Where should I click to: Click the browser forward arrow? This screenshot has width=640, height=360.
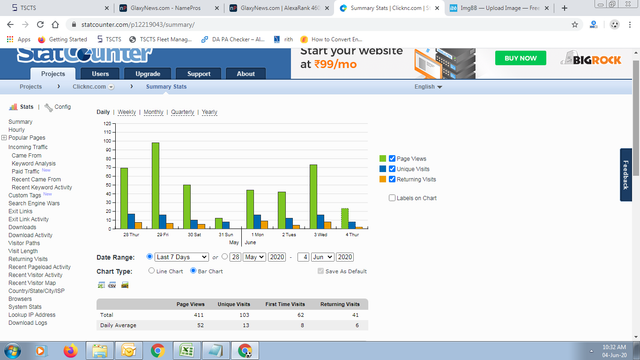pyautogui.click(x=25, y=24)
